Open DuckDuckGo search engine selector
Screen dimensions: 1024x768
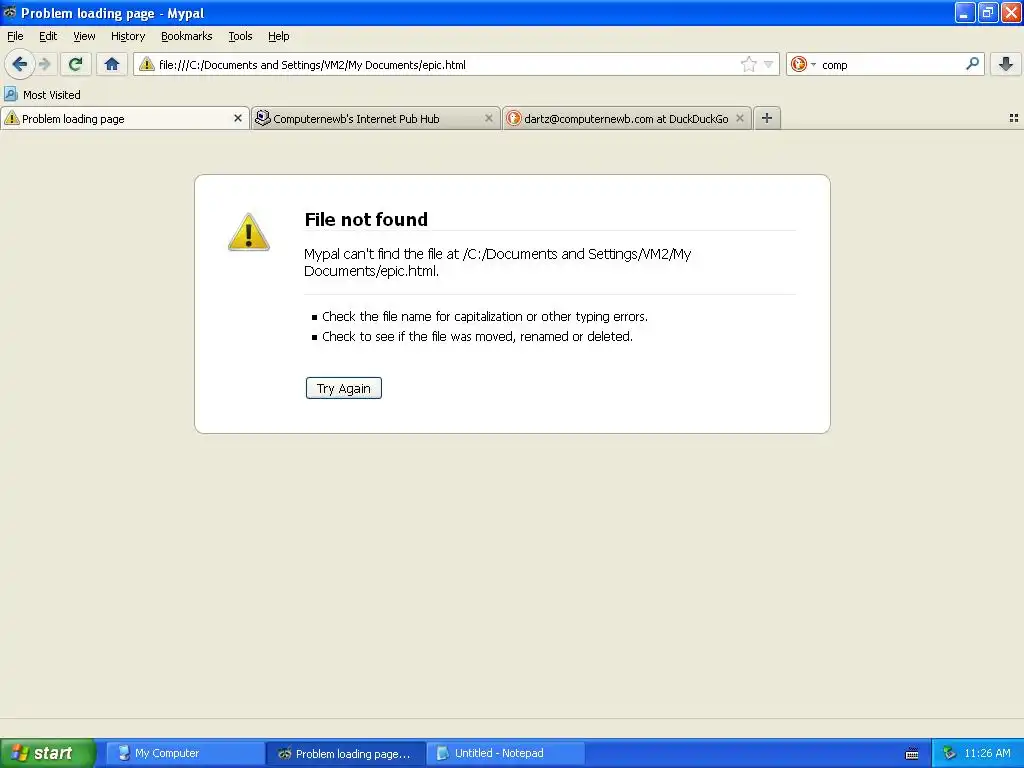[x=803, y=64]
